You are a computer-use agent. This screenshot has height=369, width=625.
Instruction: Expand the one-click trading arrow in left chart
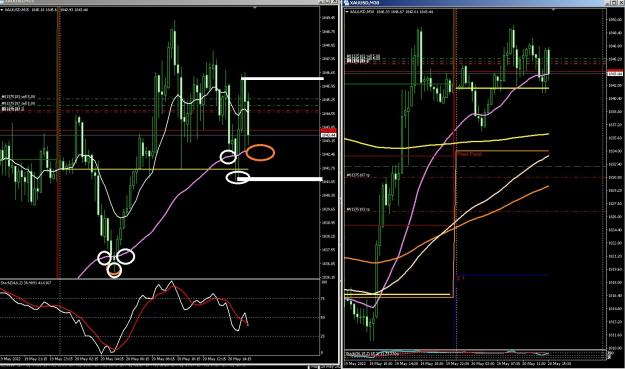coord(2,9)
